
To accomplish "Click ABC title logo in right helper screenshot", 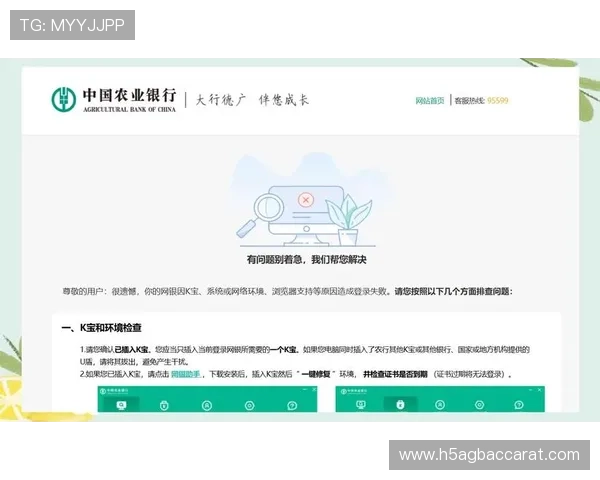I will [354, 391].
